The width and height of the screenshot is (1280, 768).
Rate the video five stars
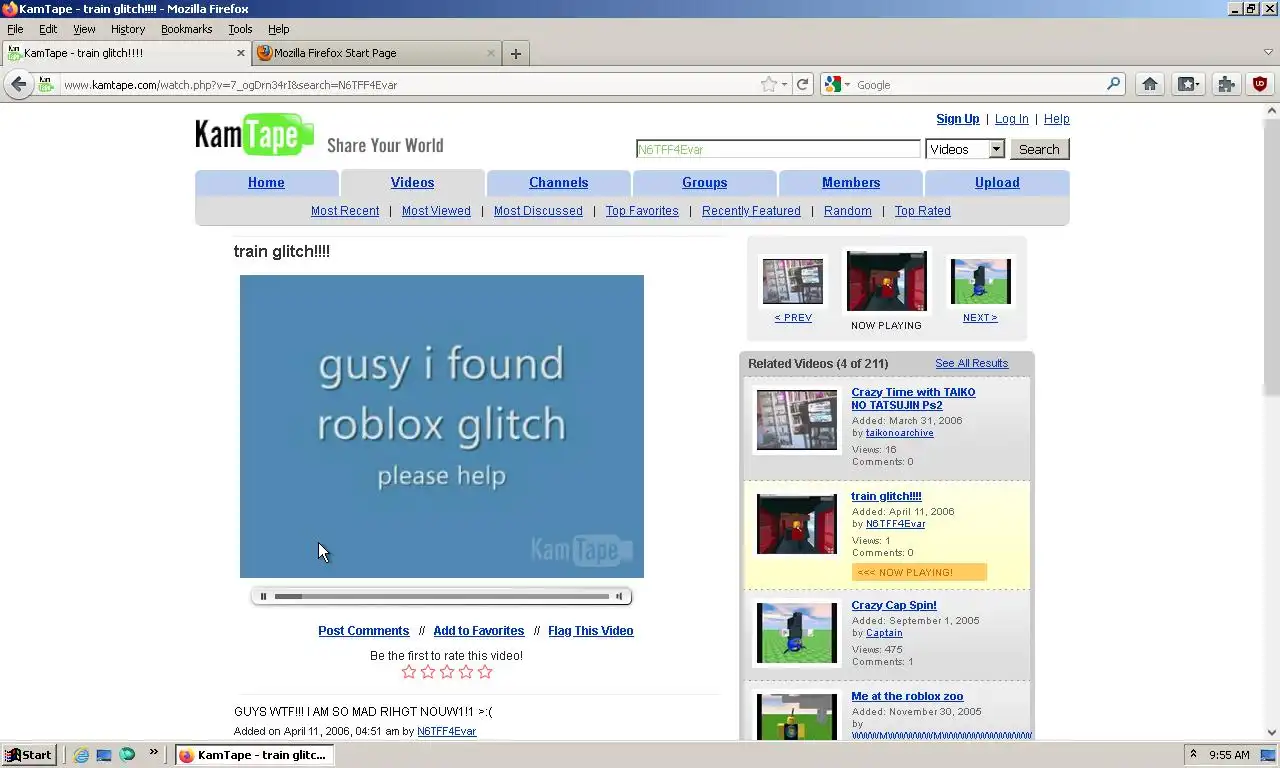[485, 672]
